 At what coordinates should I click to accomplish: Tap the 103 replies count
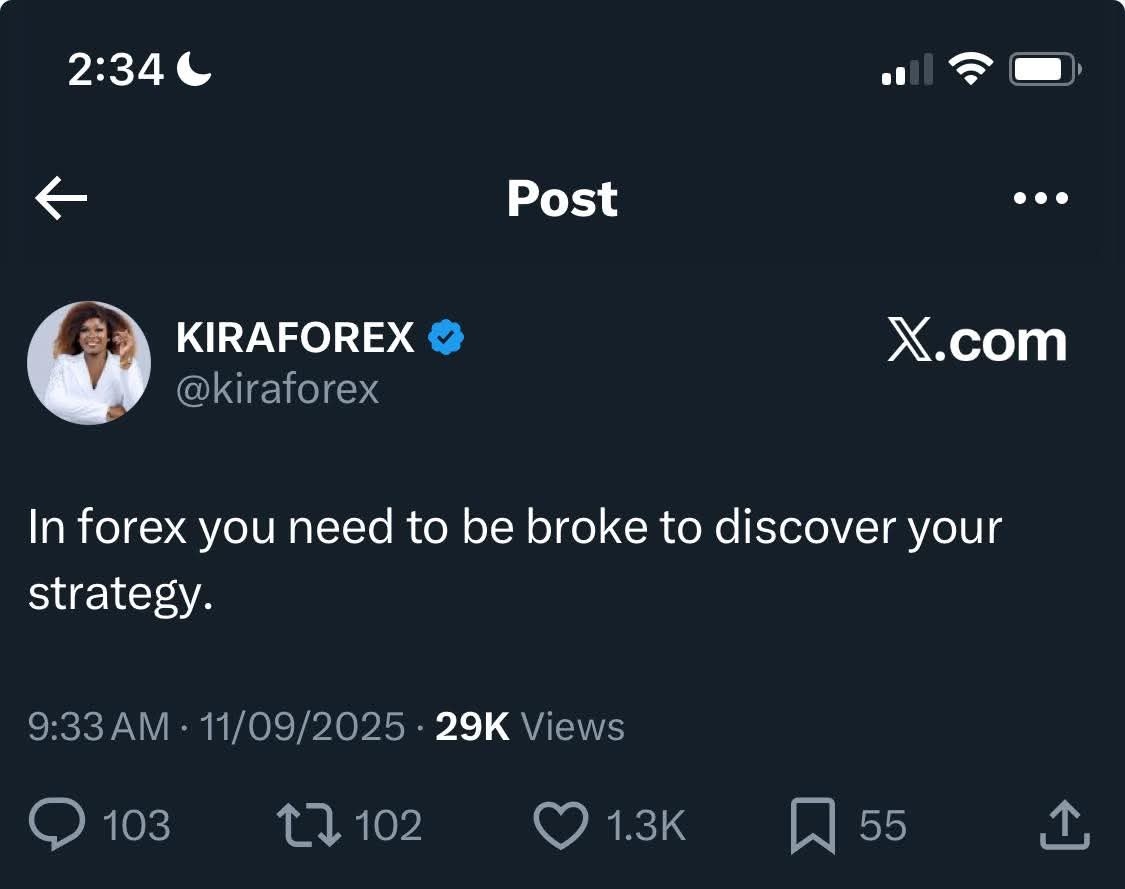(x=136, y=825)
